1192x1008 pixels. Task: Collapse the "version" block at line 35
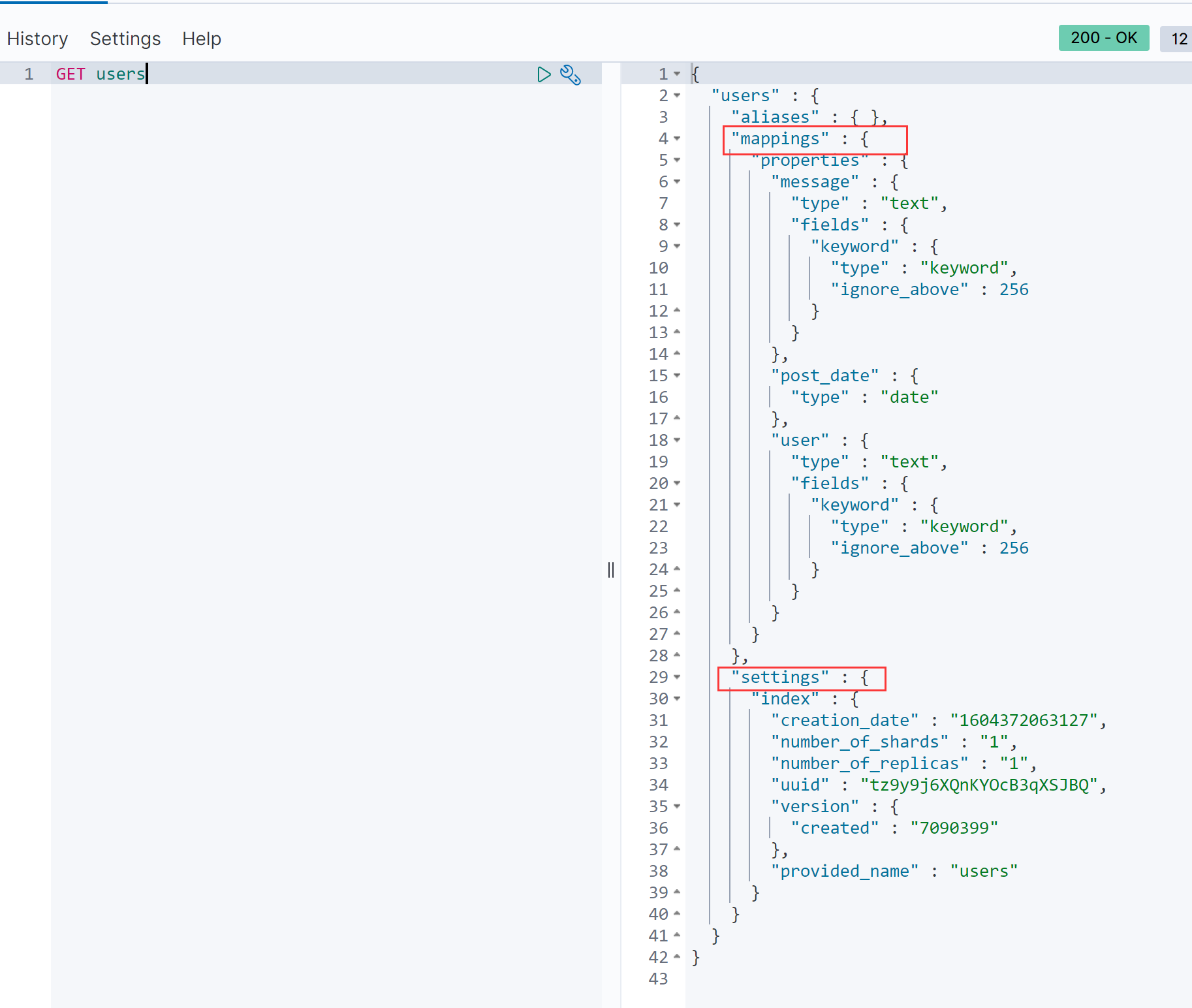[x=677, y=806]
